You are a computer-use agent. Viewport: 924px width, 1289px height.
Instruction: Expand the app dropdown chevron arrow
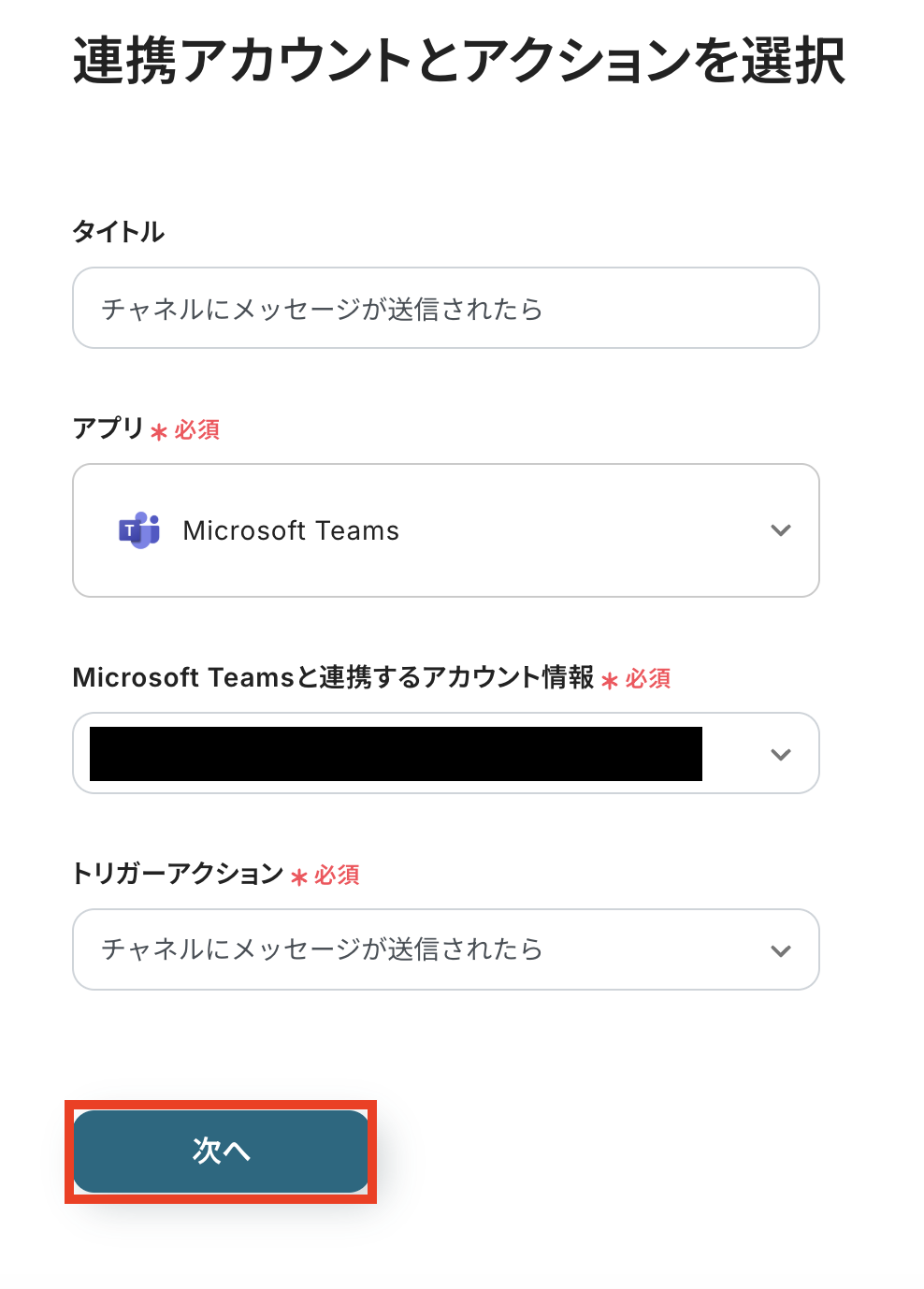(x=780, y=530)
